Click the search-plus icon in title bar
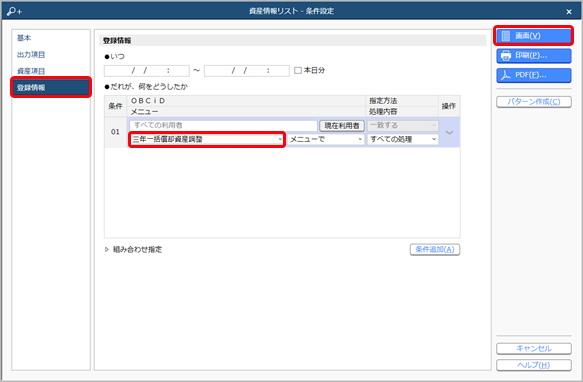 point(14,11)
